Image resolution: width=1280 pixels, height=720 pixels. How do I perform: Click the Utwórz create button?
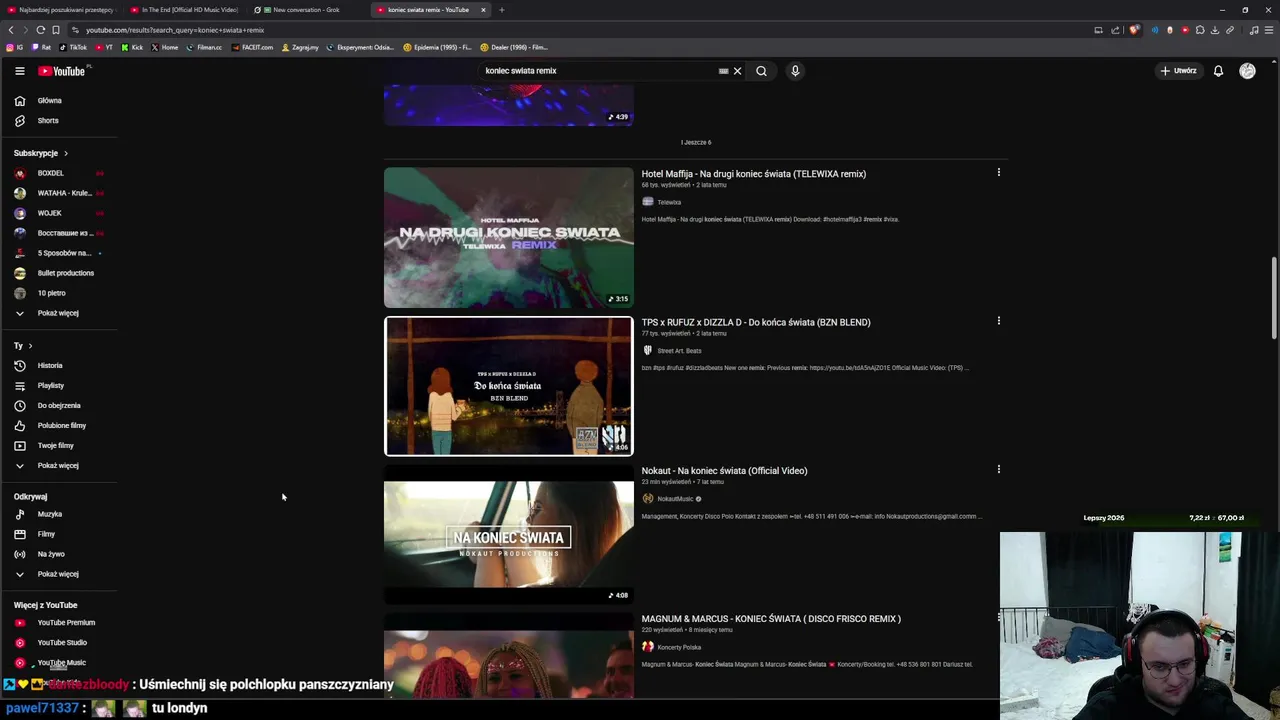coord(1178,71)
